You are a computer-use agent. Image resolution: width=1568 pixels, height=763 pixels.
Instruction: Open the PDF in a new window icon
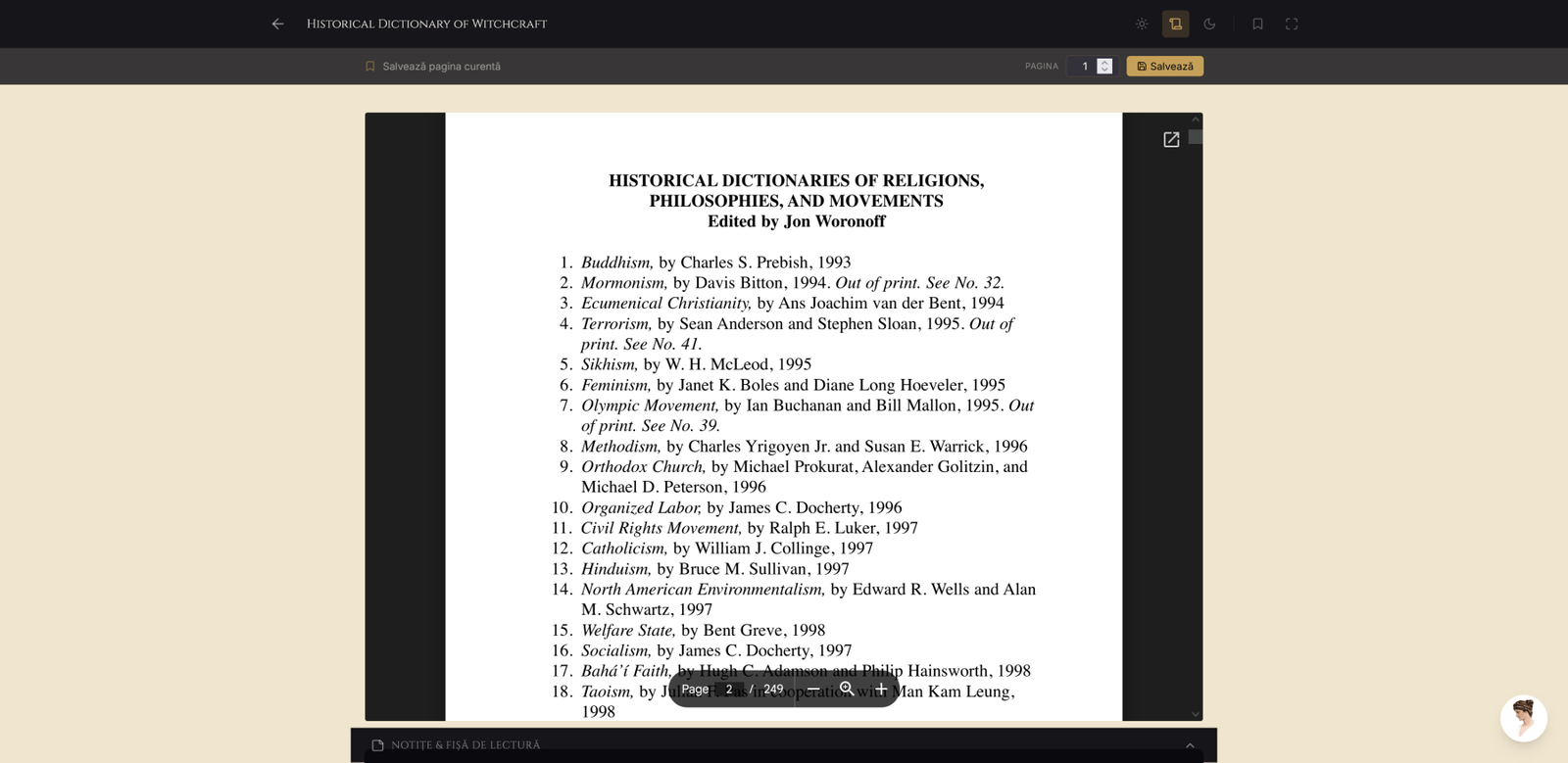(x=1171, y=140)
